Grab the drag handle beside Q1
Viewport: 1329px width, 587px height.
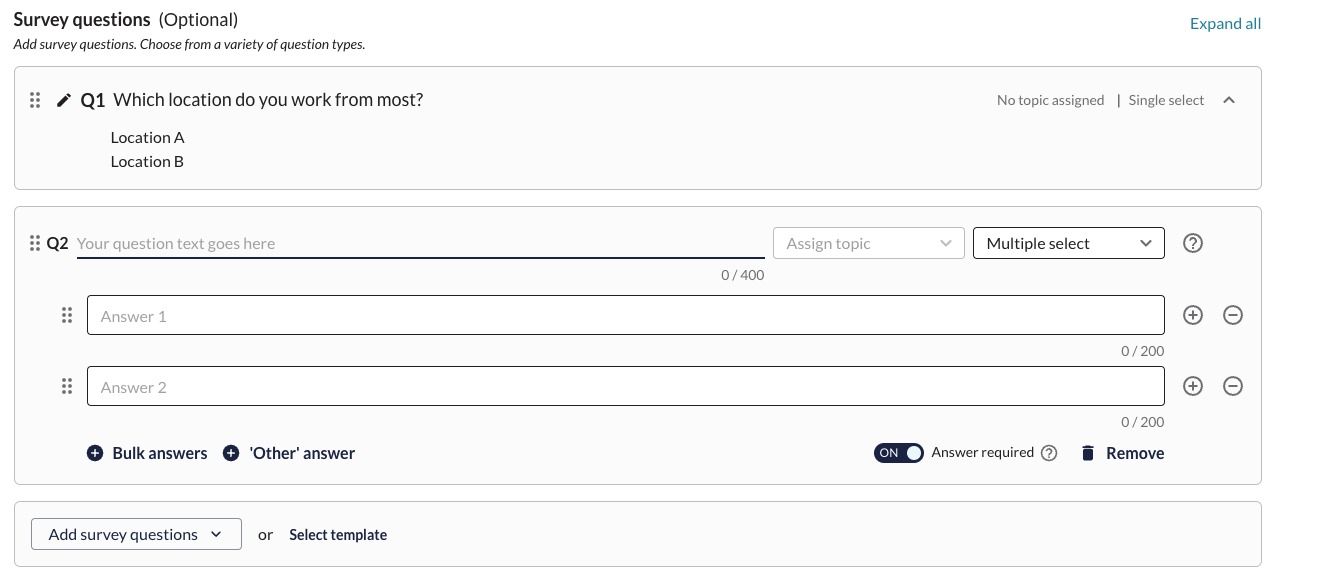(x=35, y=100)
